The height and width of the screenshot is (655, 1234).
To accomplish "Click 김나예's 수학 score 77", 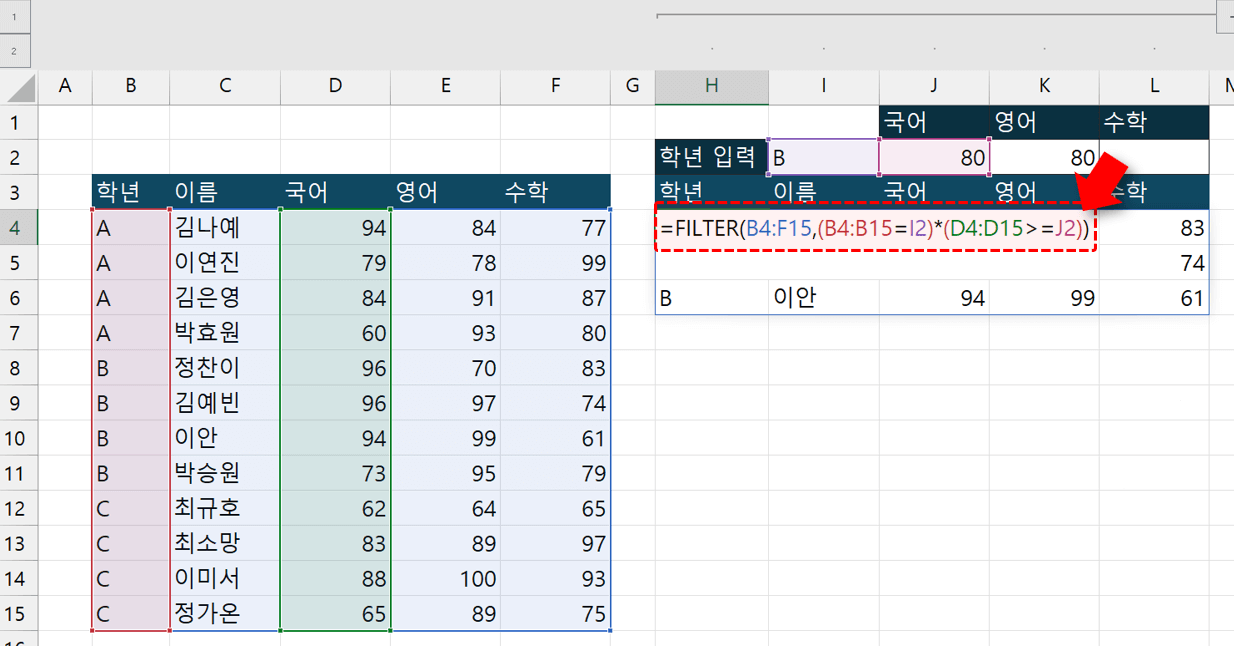I will point(555,228).
